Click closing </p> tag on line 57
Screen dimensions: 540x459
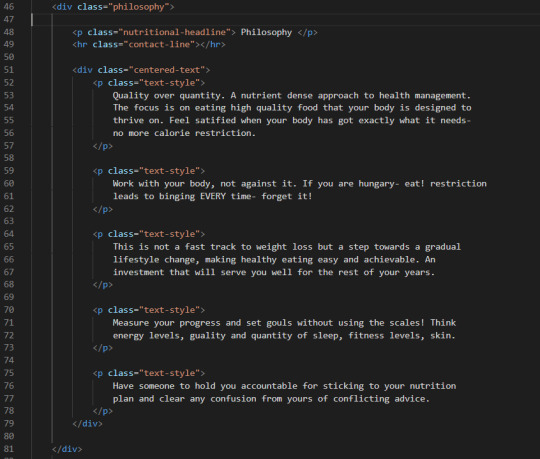(x=103, y=146)
